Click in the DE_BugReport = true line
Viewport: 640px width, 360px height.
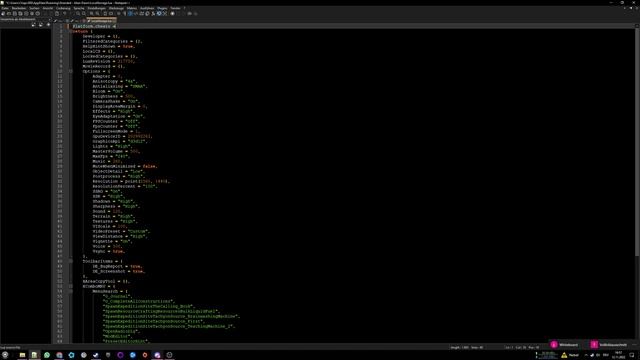tap(118, 266)
